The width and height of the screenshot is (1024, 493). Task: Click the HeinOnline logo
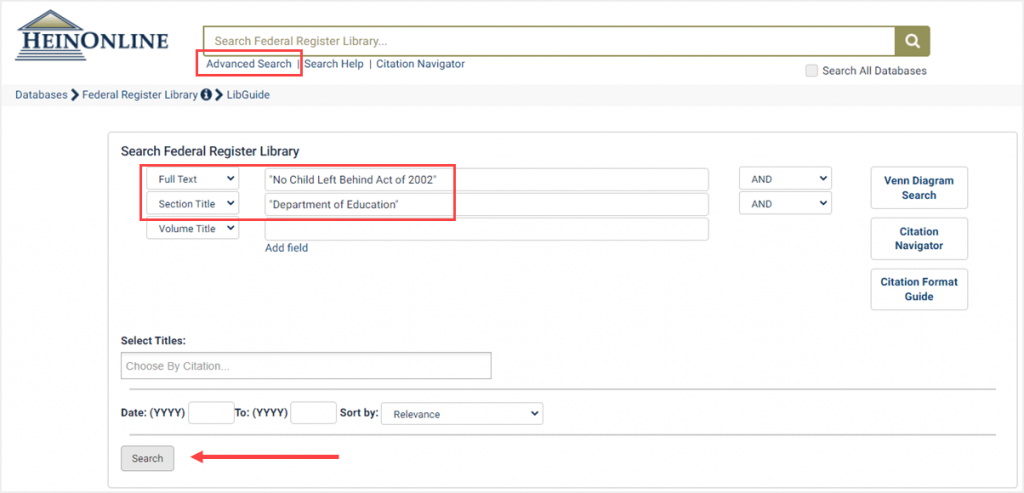tap(92, 37)
